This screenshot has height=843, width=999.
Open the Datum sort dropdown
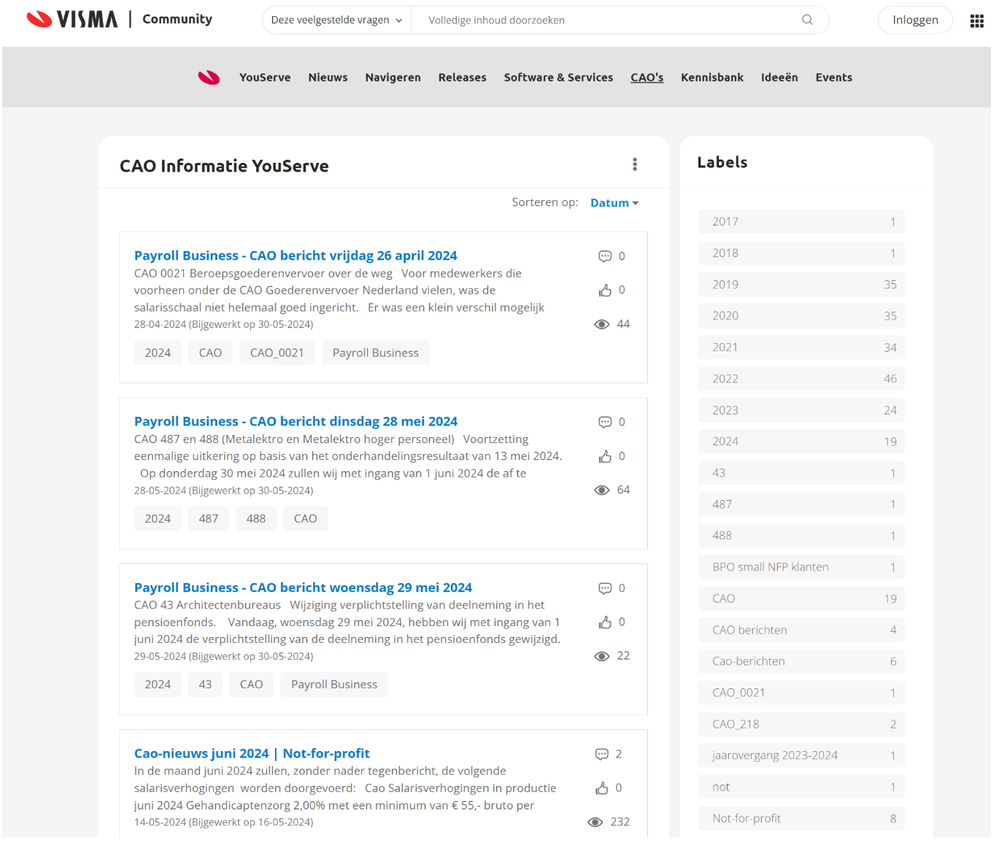(x=614, y=203)
